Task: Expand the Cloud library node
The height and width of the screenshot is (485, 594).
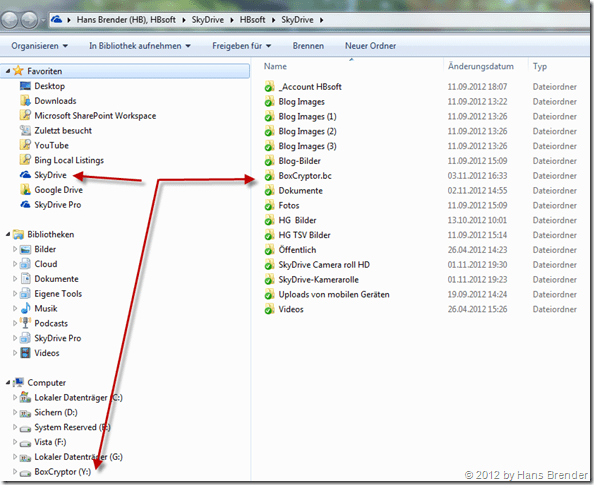Action: point(15,264)
